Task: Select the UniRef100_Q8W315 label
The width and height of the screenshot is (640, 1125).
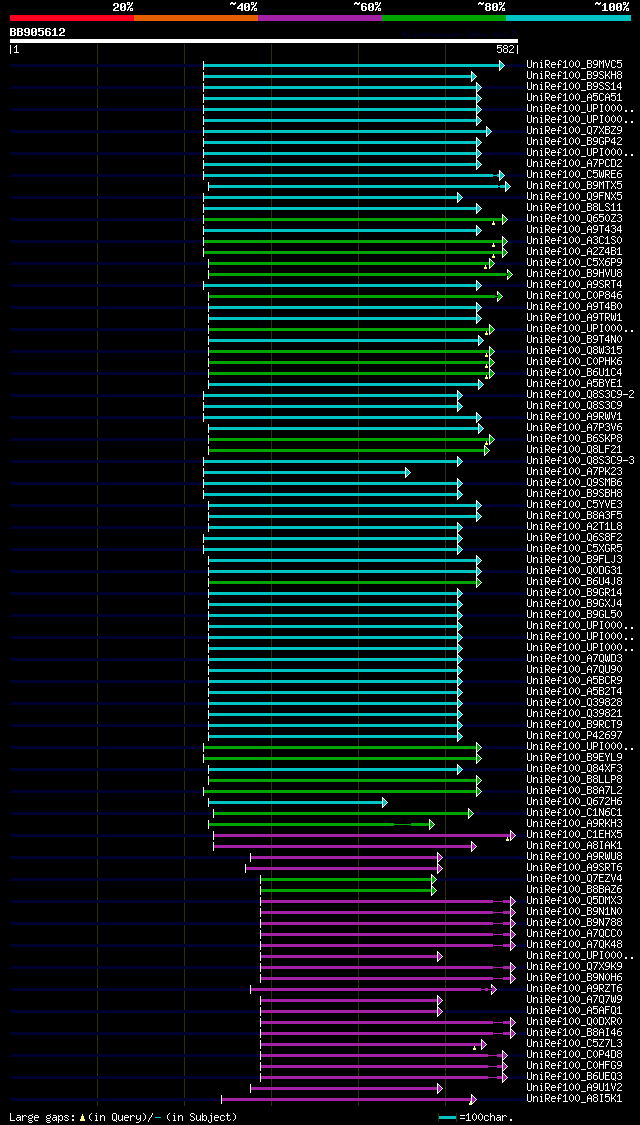Action: click(x=574, y=351)
